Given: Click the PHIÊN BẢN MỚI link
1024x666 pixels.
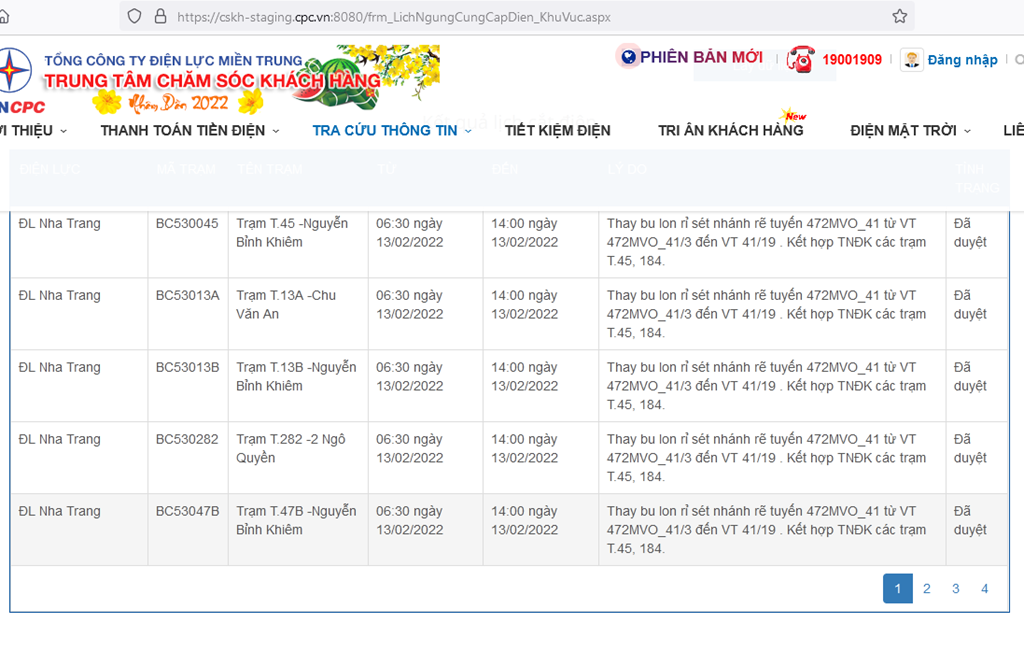Looking at the screenshot, I should pyautogui.click(x=701, y=57).
